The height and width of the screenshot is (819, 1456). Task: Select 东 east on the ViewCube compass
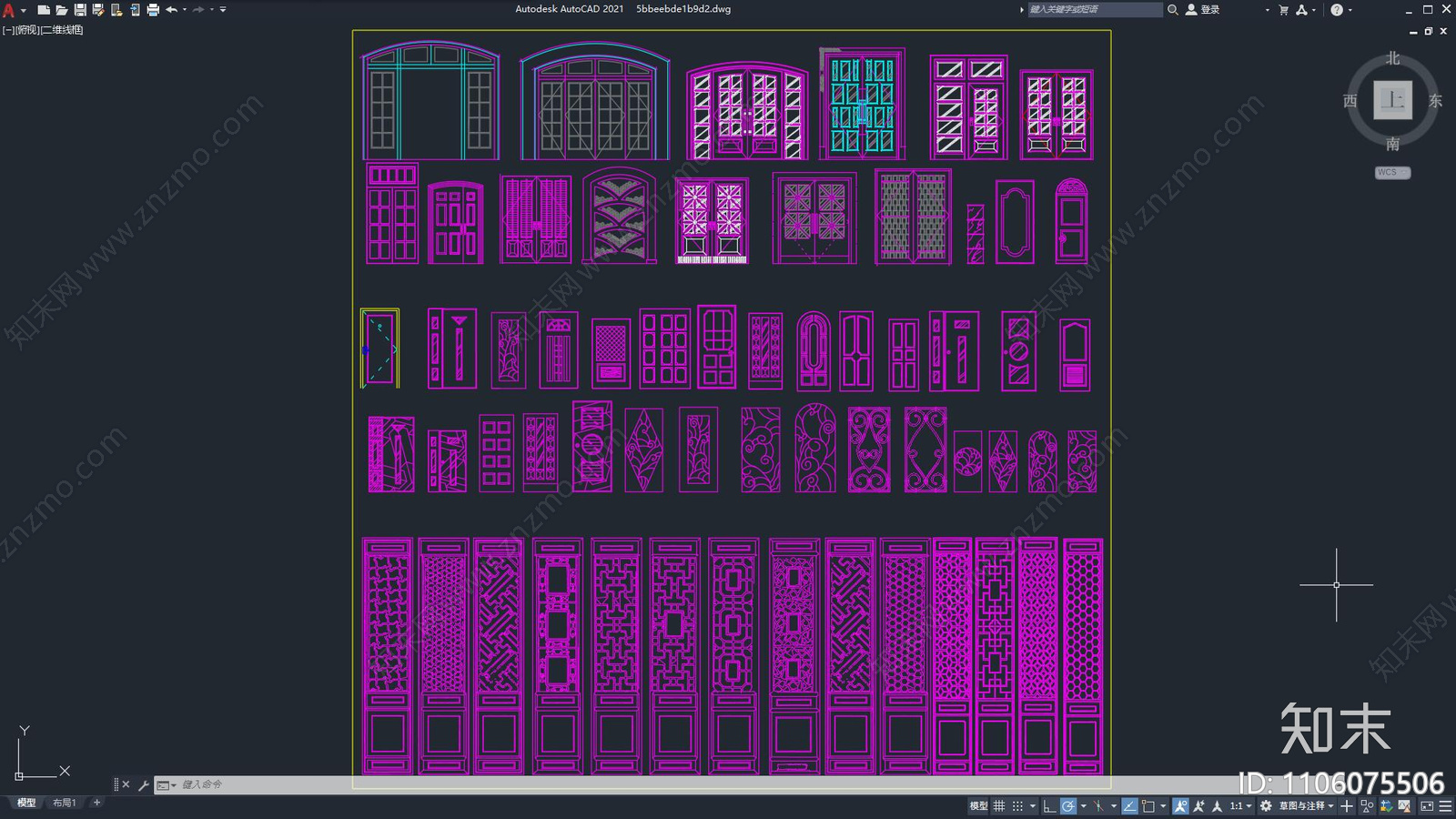[x=1435, y=101]
